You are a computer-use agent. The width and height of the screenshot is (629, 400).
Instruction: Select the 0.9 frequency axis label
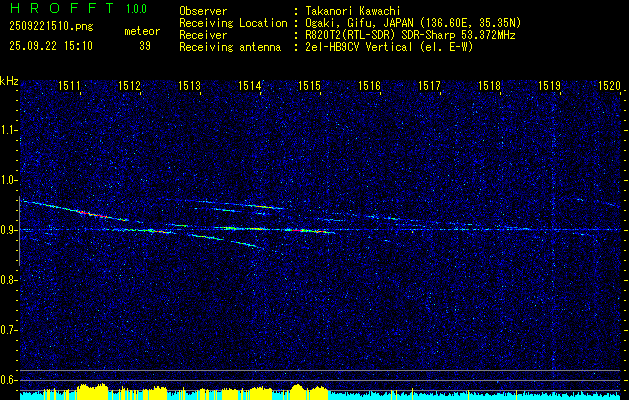(9, 229)
